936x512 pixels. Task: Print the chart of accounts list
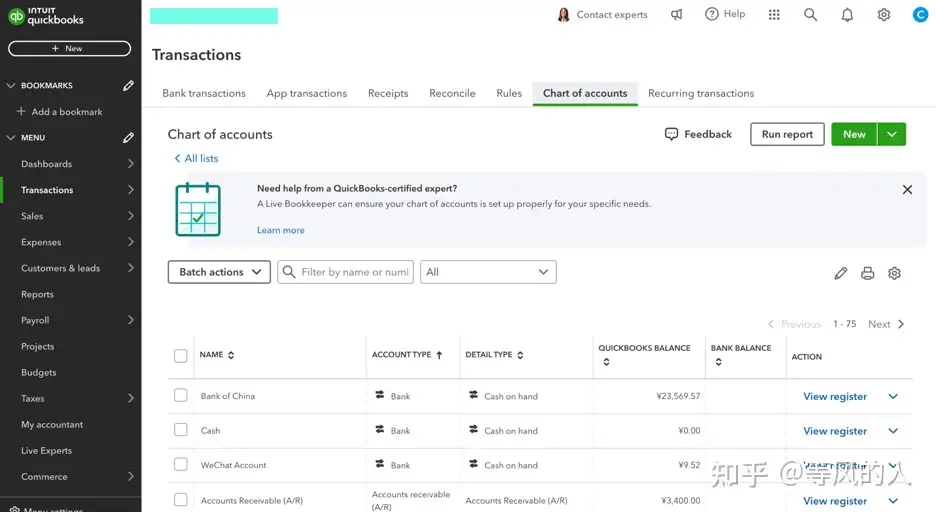pyautogui.click(x=867, y=273)
